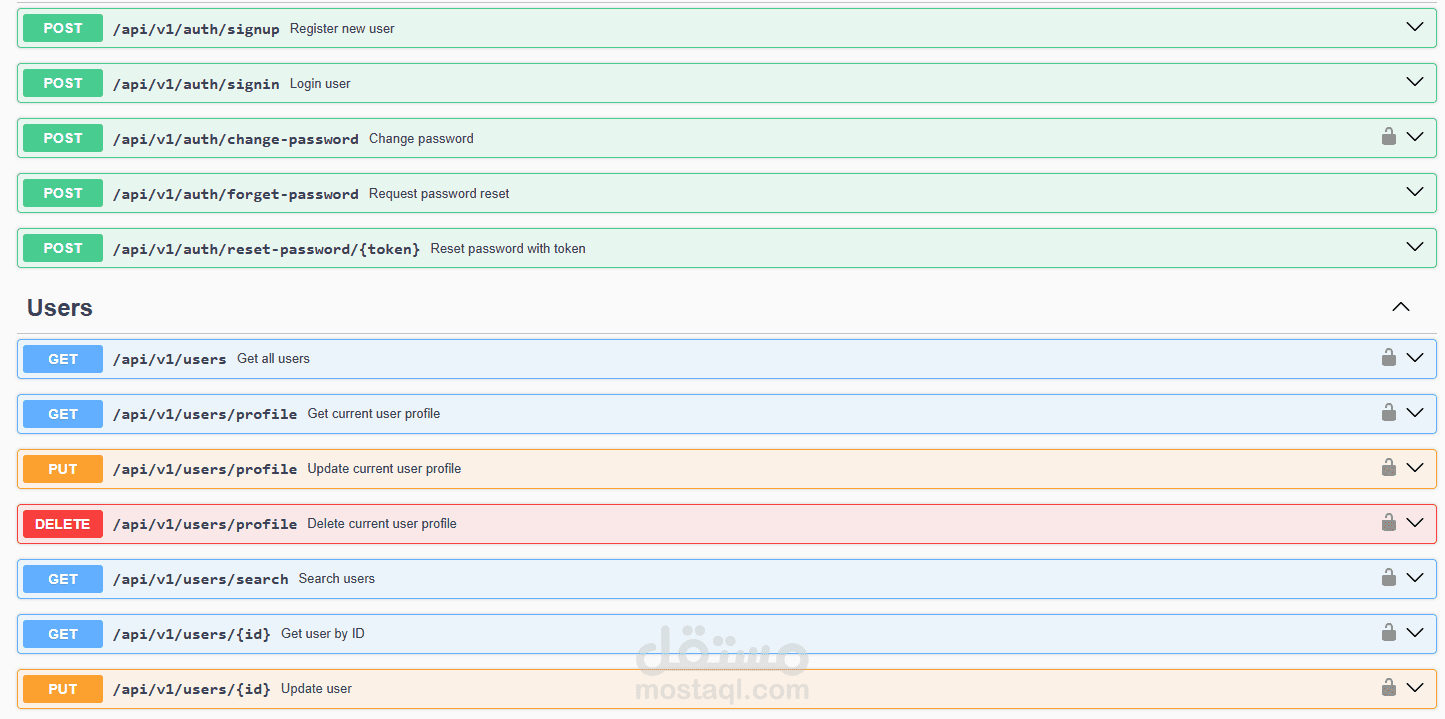The image size is (1445, 719).
Task: Expand the signin endpoint chevron
Action: (x=1415, y=82)
